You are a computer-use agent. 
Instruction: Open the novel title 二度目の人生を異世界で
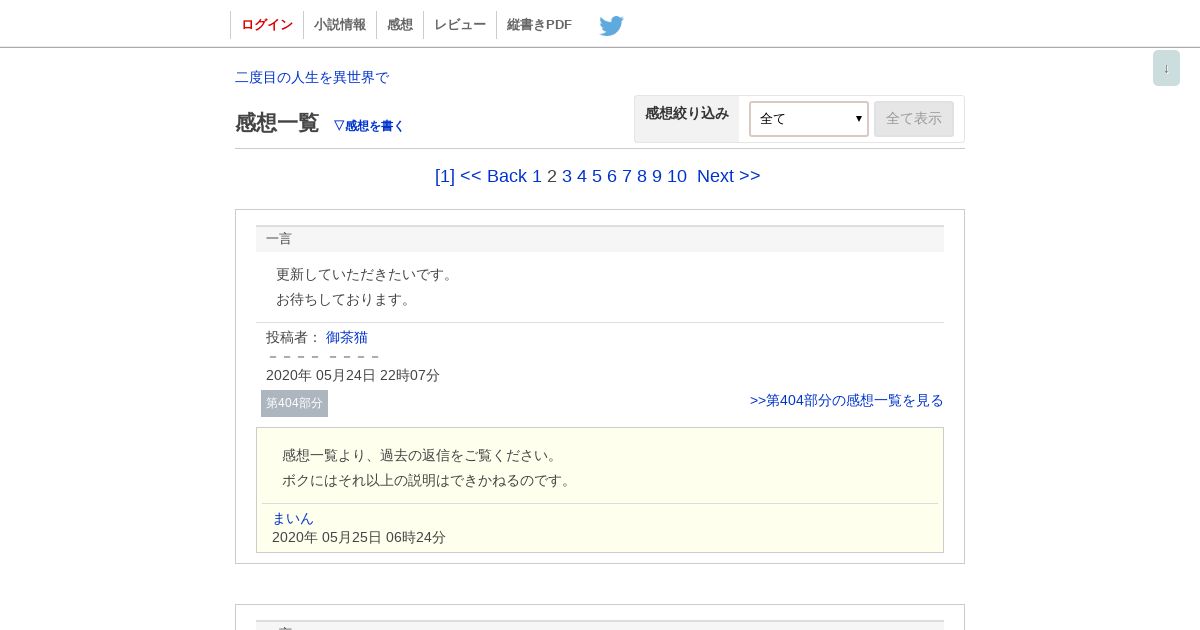[x=312, y=77]
